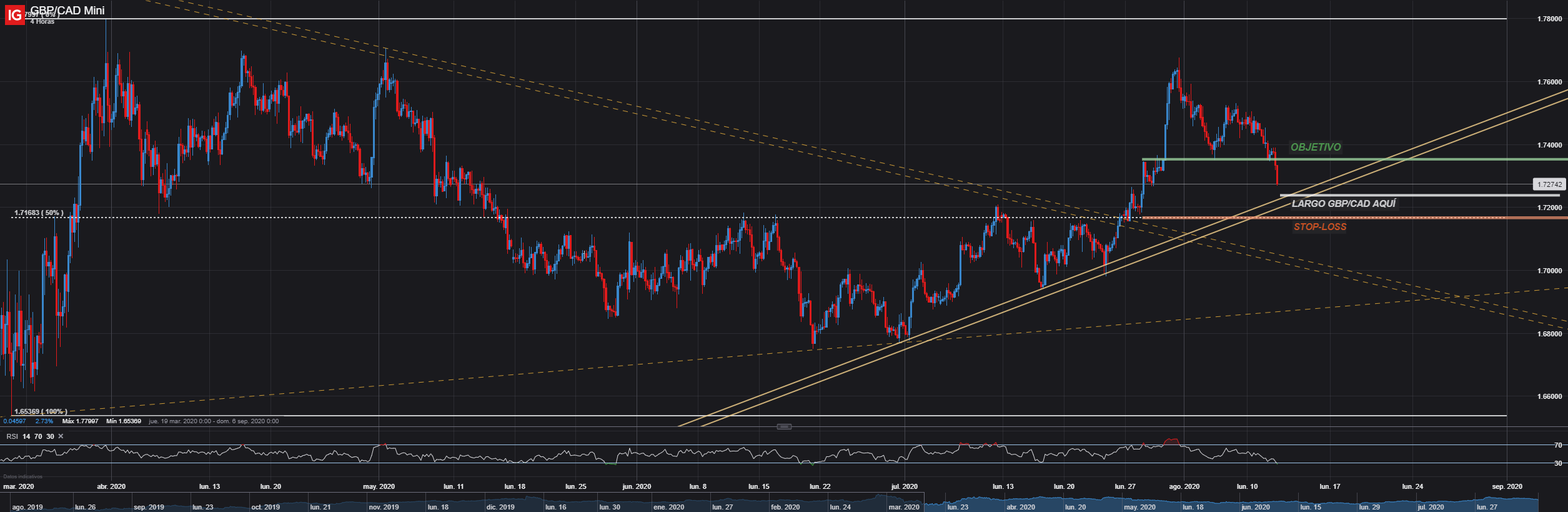The width and height of the screenshot is (1568, 512).
Task: Click the '4 Horas' timeframe label
Action: 42,22
